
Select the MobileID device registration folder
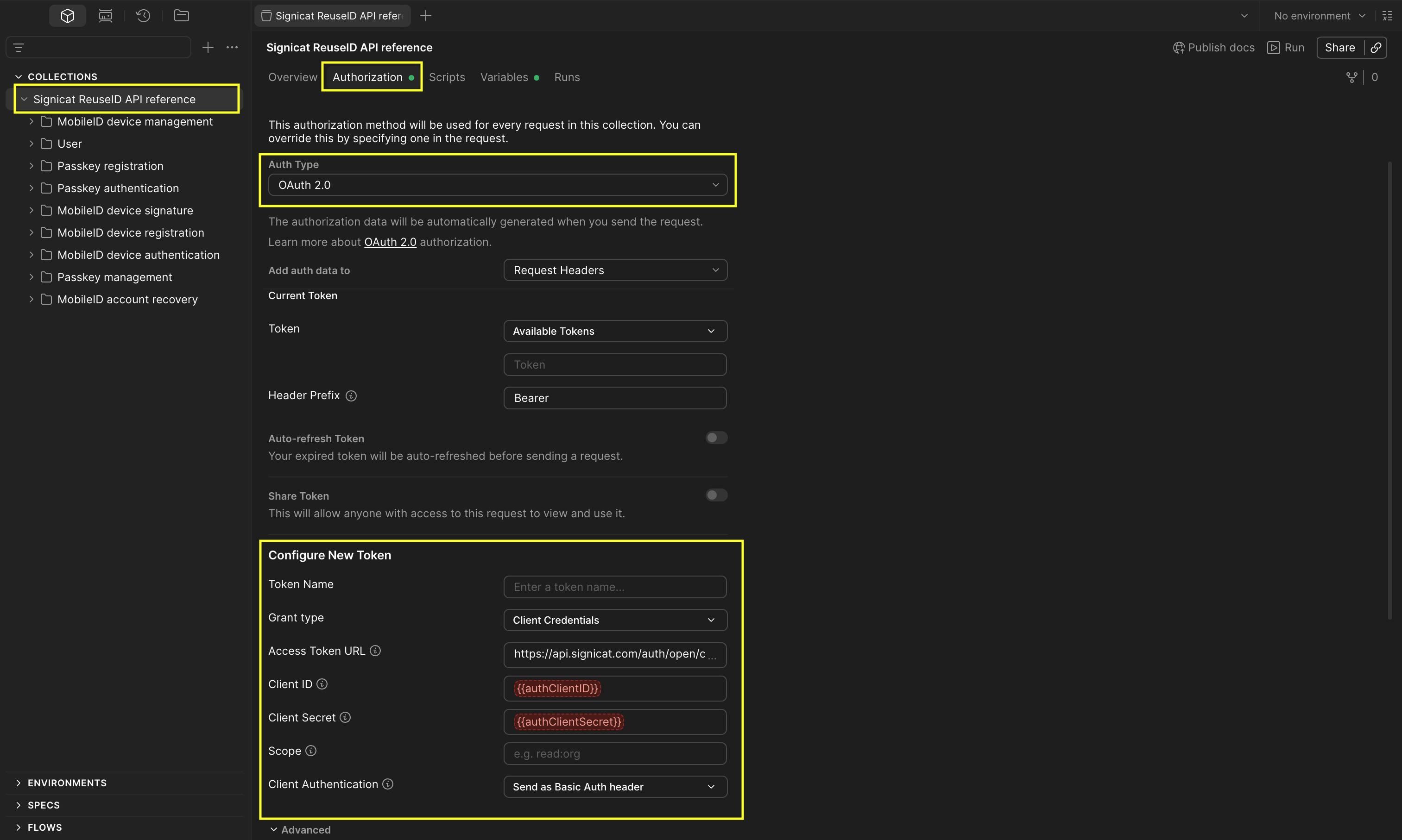[131, 232]
